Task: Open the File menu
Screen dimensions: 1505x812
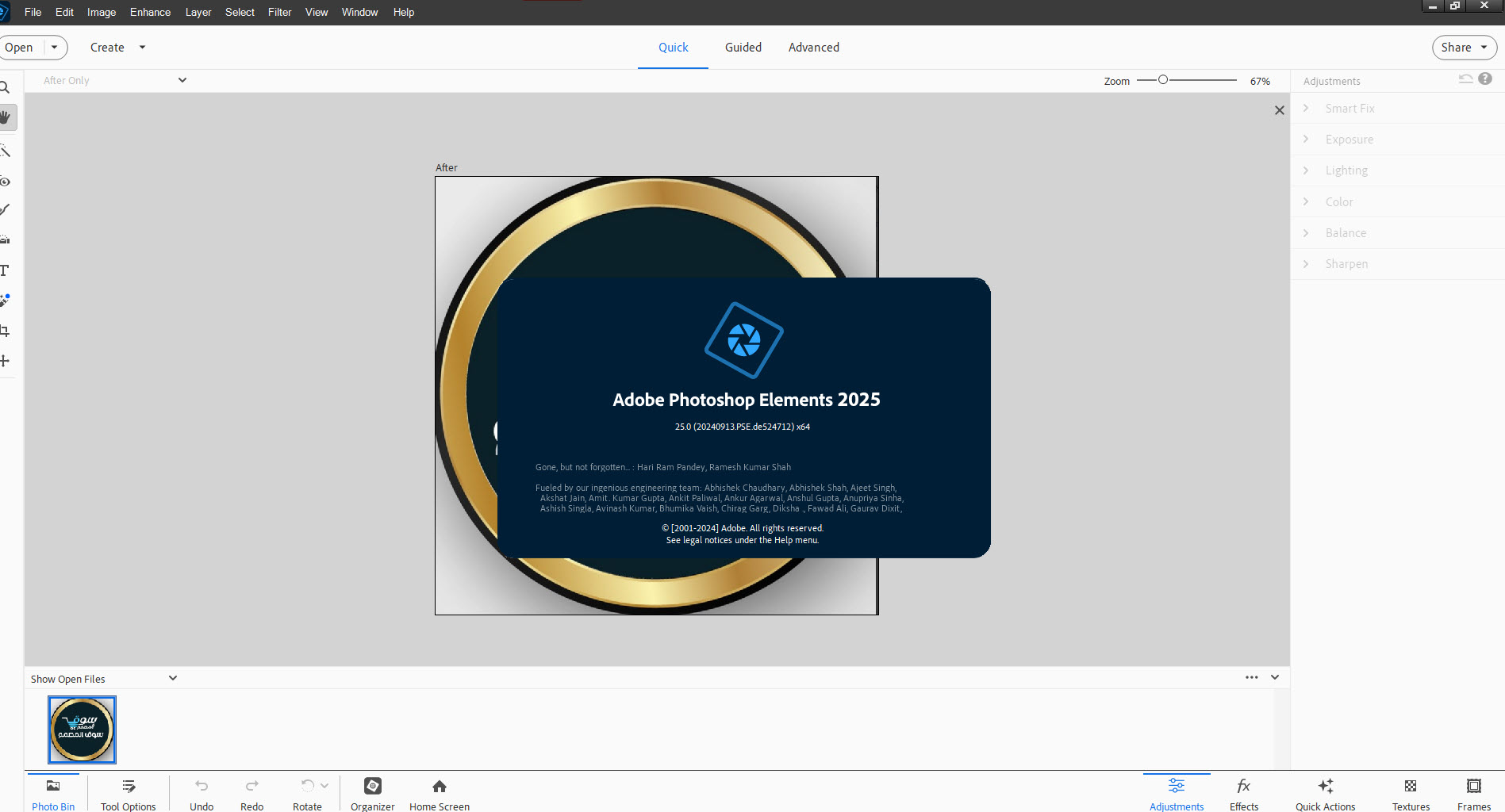Action: coord(33,12)
